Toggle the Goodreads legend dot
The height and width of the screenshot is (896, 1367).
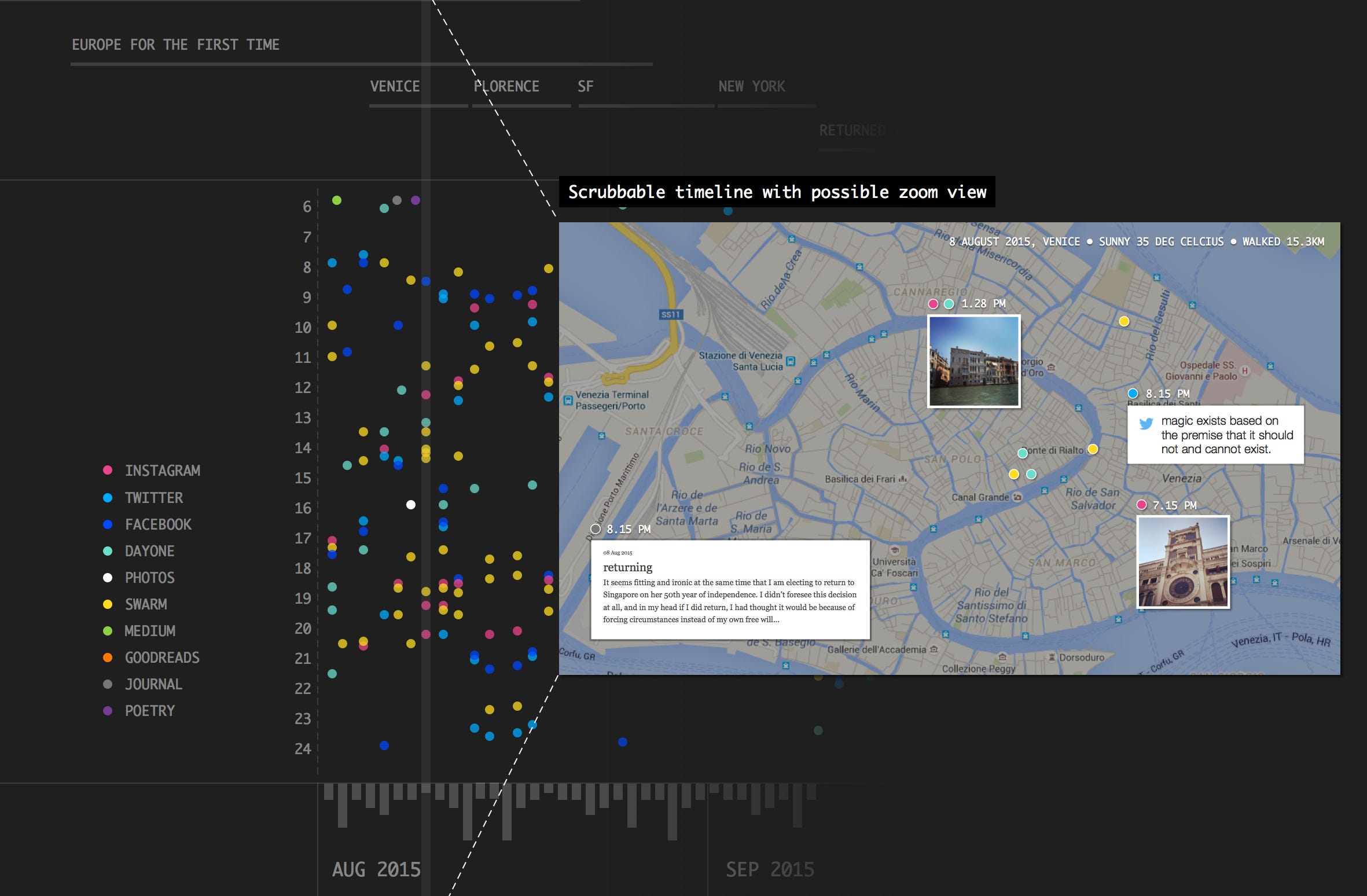pyautogui.click(x=108, y=658)
